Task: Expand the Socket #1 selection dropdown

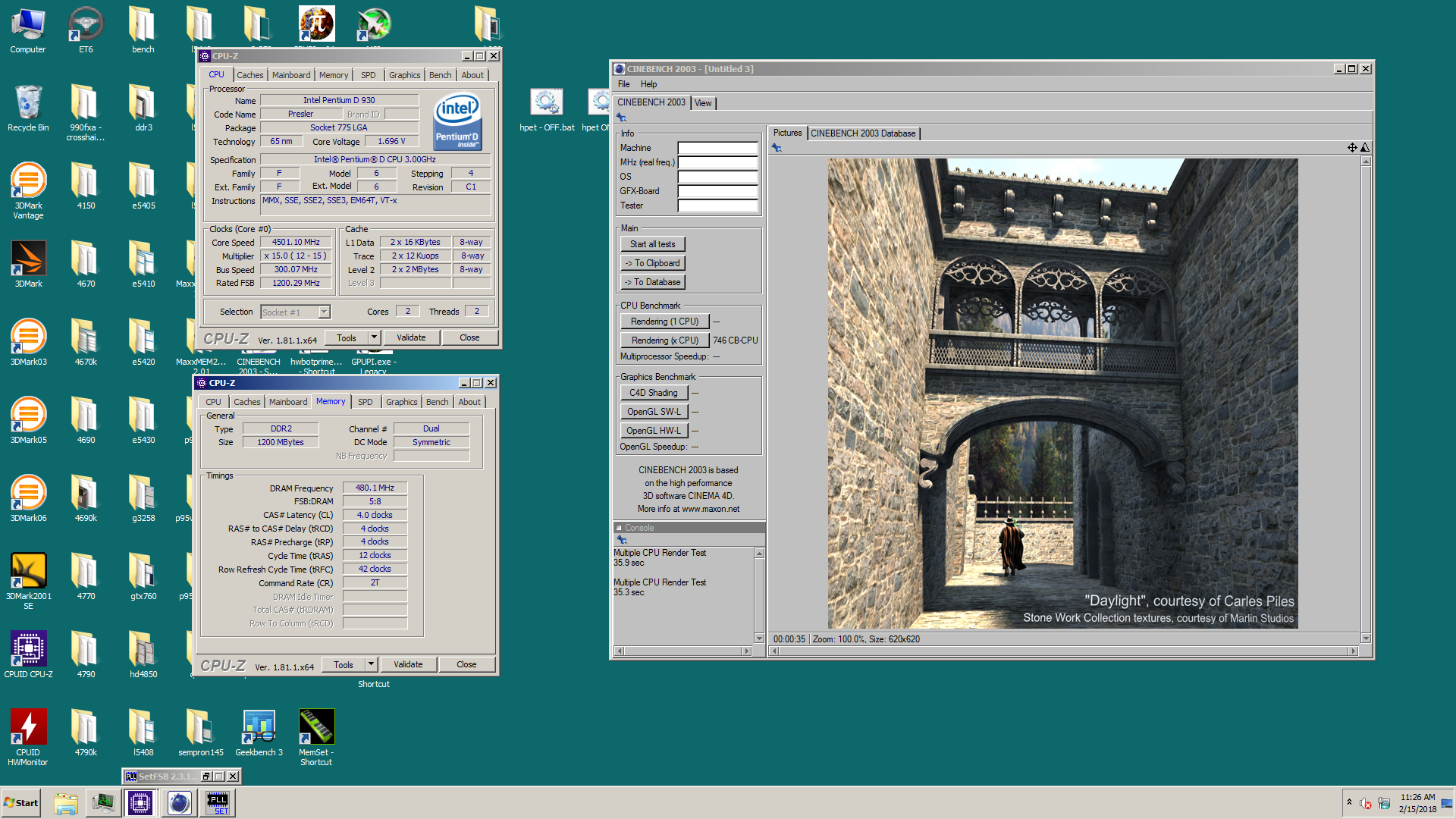Action: coord(325,312)
